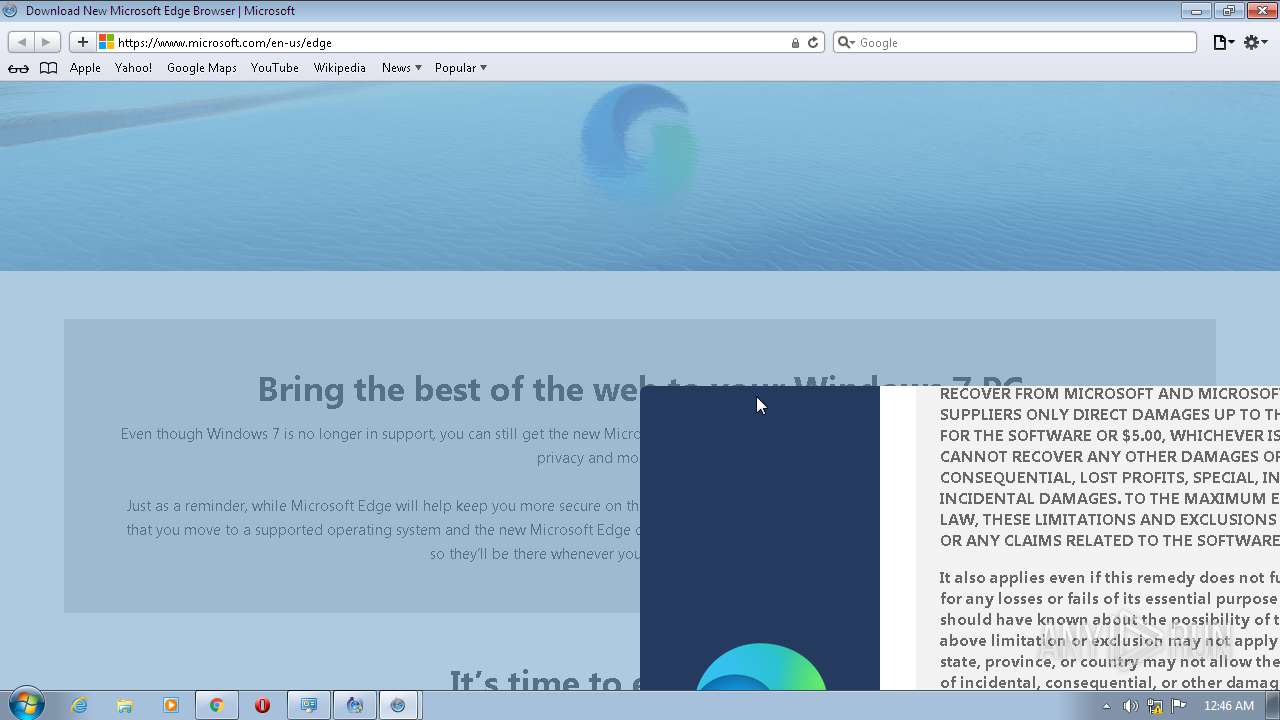Screen dimensions: 1280x720
Task: Click the Edge logo in installer window
Action: pos(761,666)
